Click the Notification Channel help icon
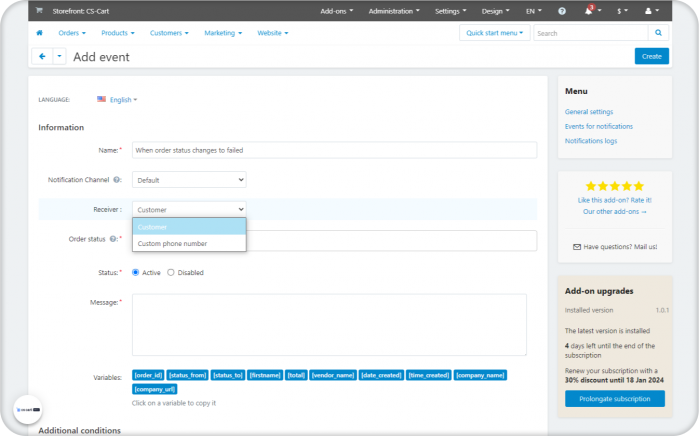Image resolution: width=700 pixels, height=436 pixels. coord(117,180)
